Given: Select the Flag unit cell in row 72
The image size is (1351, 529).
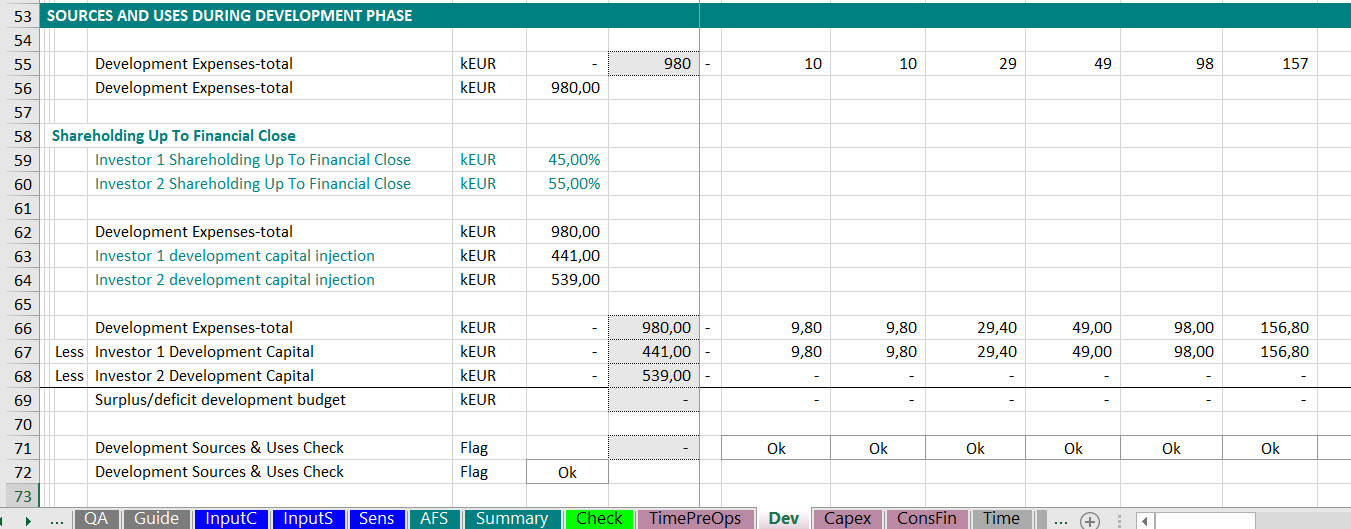Looking at the screenshot, I should coord(489,472).
